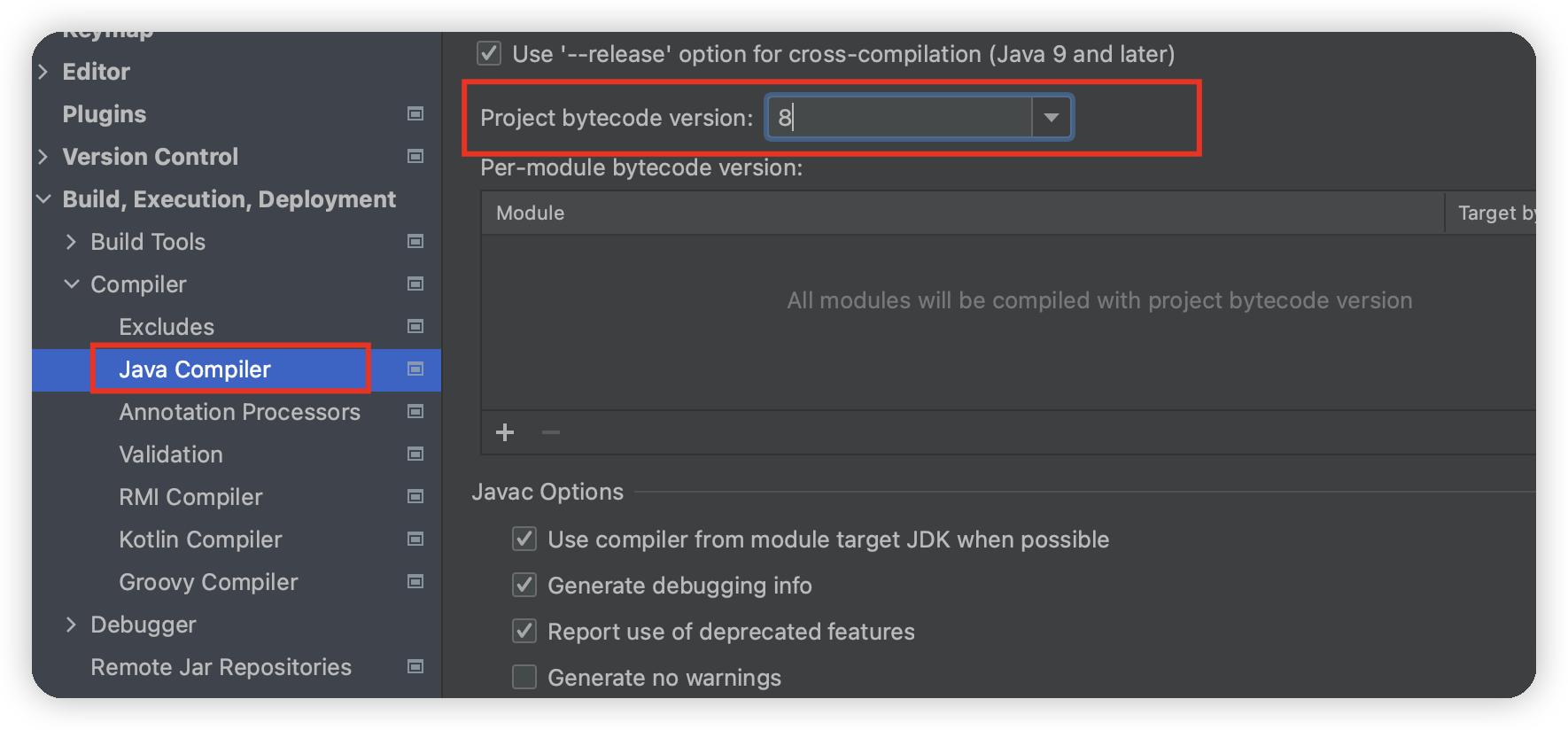This screenshot has width=1568, height=730.
Task: Click the project-level icon beside Excludes
Action: click(x=415, y=326)
